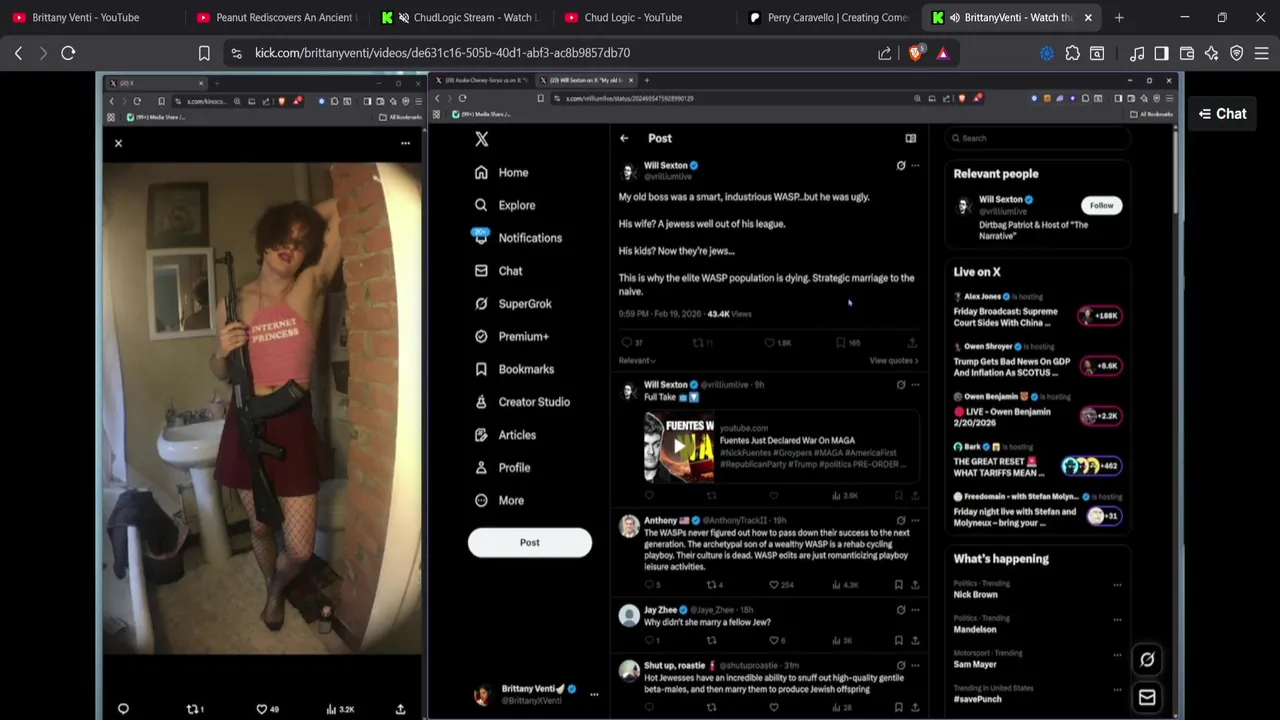The width and height of the screenshot is (1280, 720).
Task: Expand the More item in X sidebar
Action: [x=499, y=500]
